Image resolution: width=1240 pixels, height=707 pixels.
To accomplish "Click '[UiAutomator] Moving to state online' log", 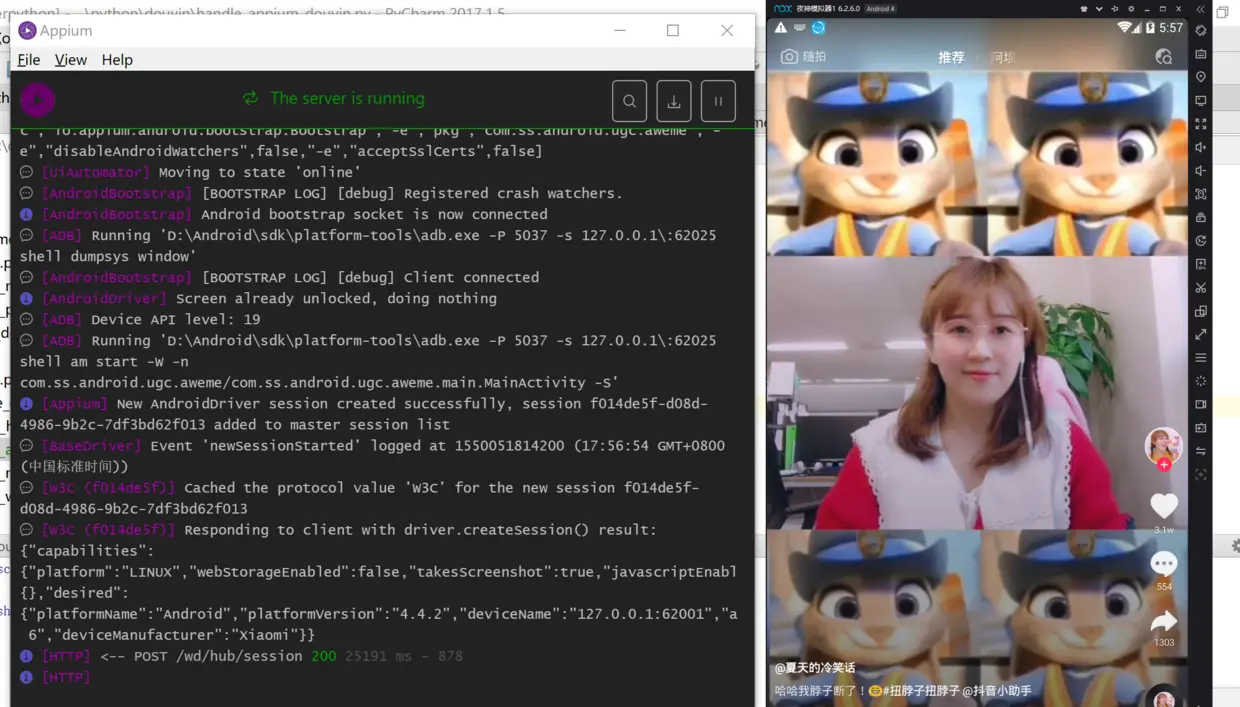I will point(201,172).
